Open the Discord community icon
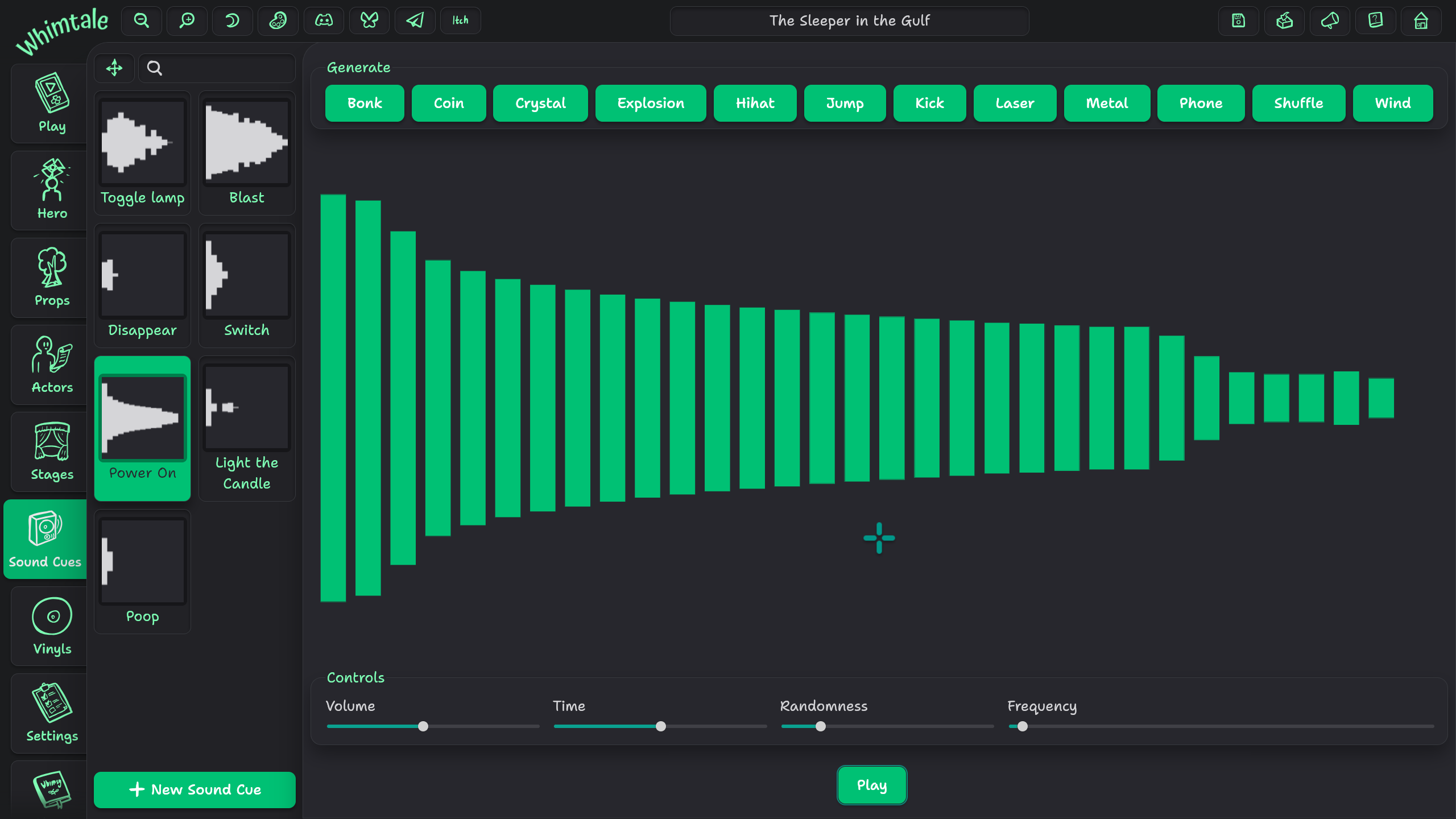The height and width of the screenshot is (819, 1456). tap(324, 20)
